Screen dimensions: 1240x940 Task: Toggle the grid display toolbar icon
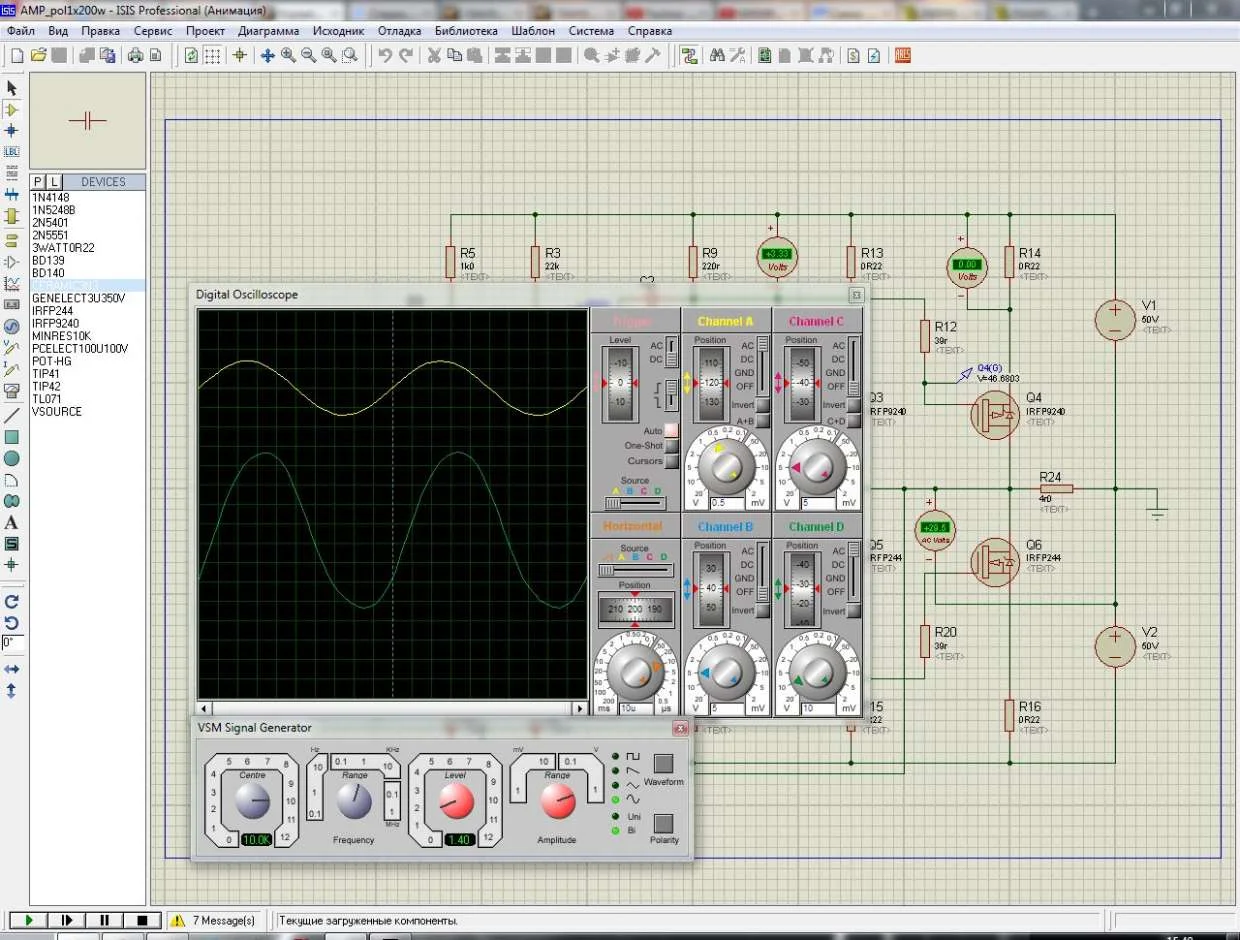(x=213, y=56)
